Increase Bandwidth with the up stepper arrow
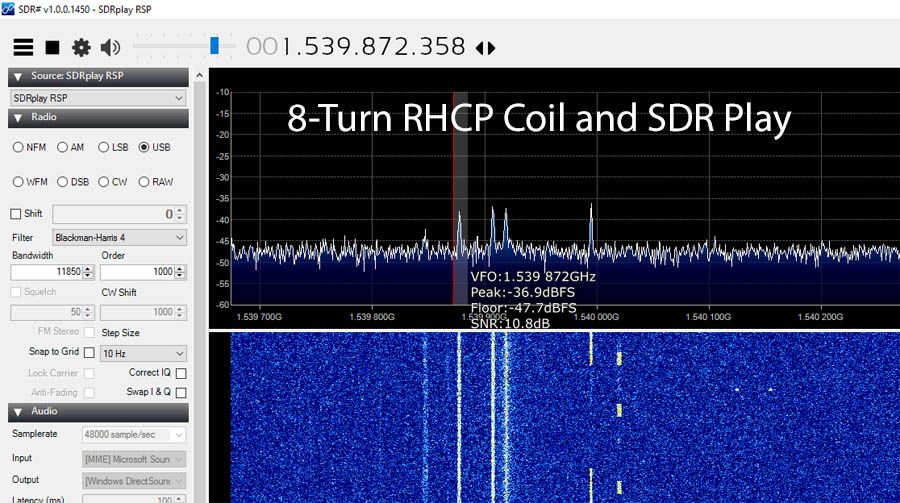The height and width of the screenshot is (503, 900). point(88,268)
